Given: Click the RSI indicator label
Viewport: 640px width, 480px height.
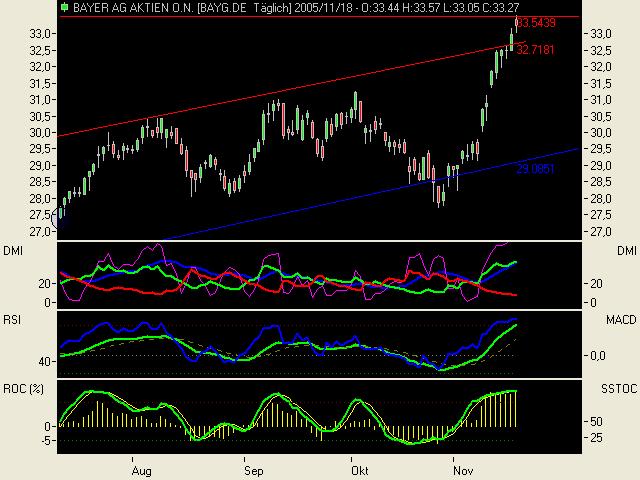Looking at the screenshot, I should (x=12, y=320).
